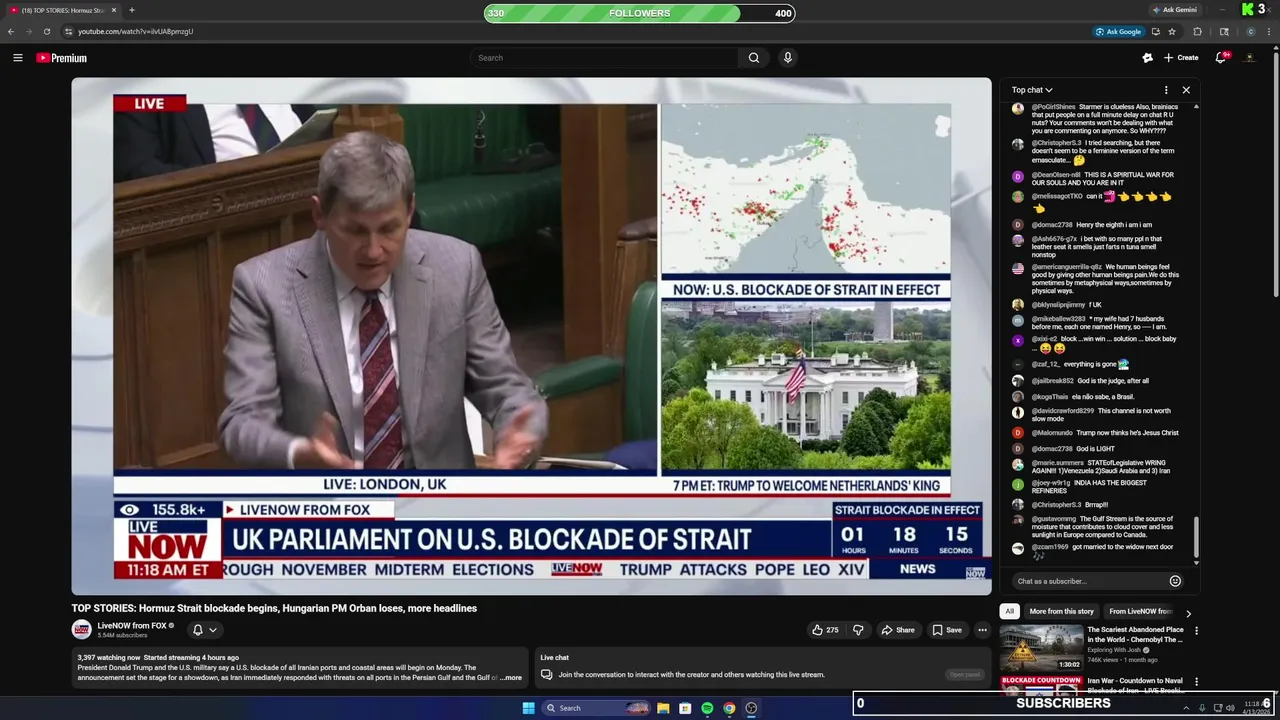Click the chat message 'God is LIGHT'
This screenshot has height=720, width=1280.
tap(1096, 449)
